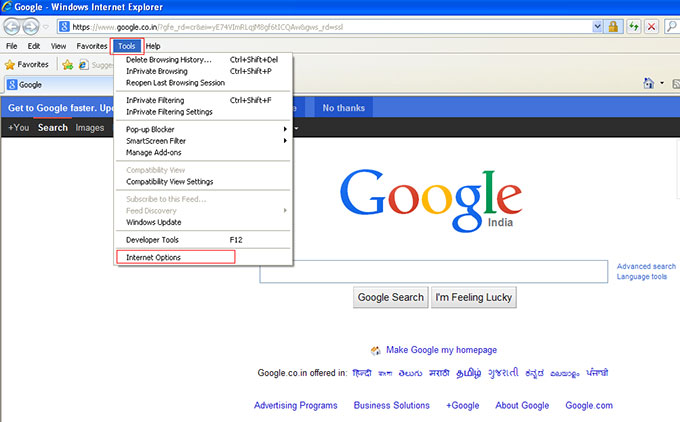
Task: Choose InPrivate Filtering entry with Ctrl+Shift+F
Action: [x=203, y=100]
